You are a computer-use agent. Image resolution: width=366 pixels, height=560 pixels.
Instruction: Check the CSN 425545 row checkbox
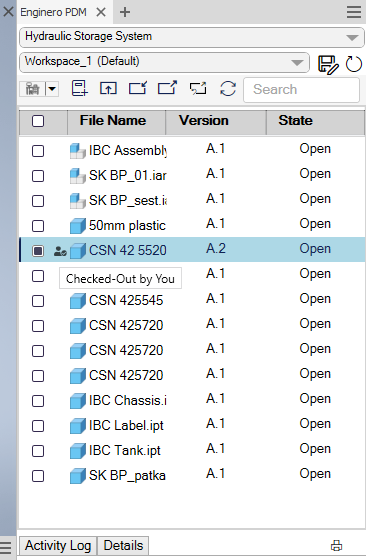pos(38,301)
